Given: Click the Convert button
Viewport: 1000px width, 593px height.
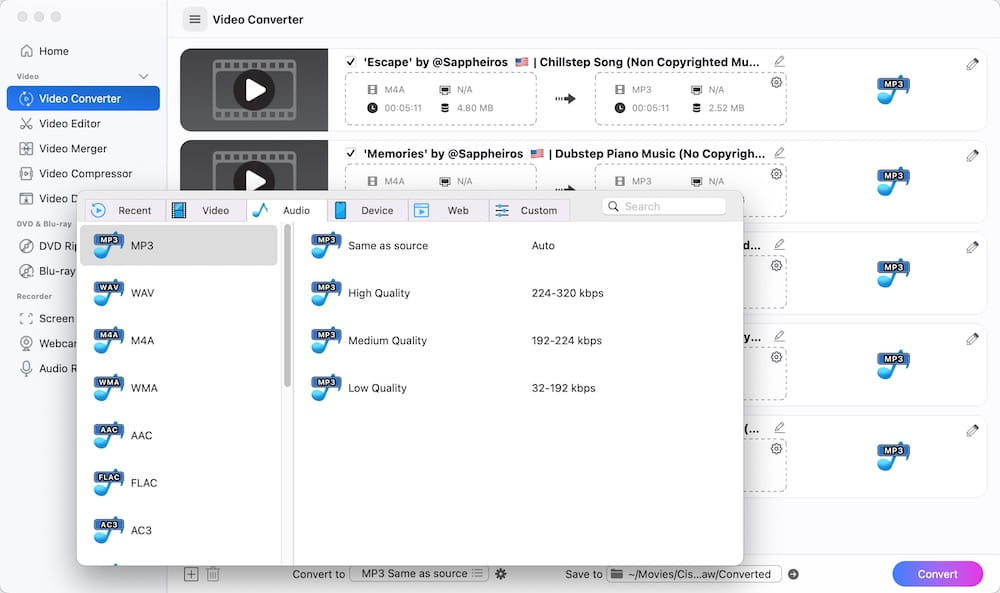Looking at the screenshot, I should click(x=938, y=574).
